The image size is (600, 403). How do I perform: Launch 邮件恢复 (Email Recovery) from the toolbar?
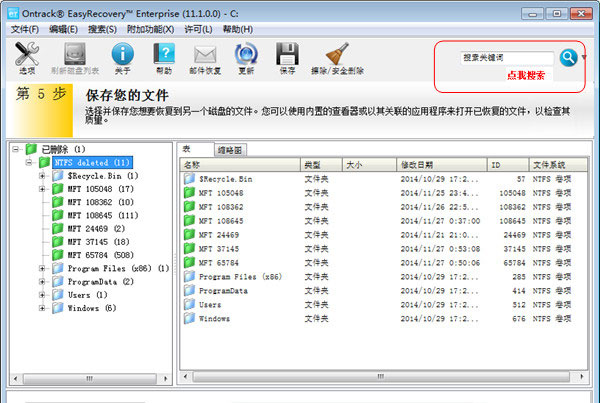coord(205,59)
